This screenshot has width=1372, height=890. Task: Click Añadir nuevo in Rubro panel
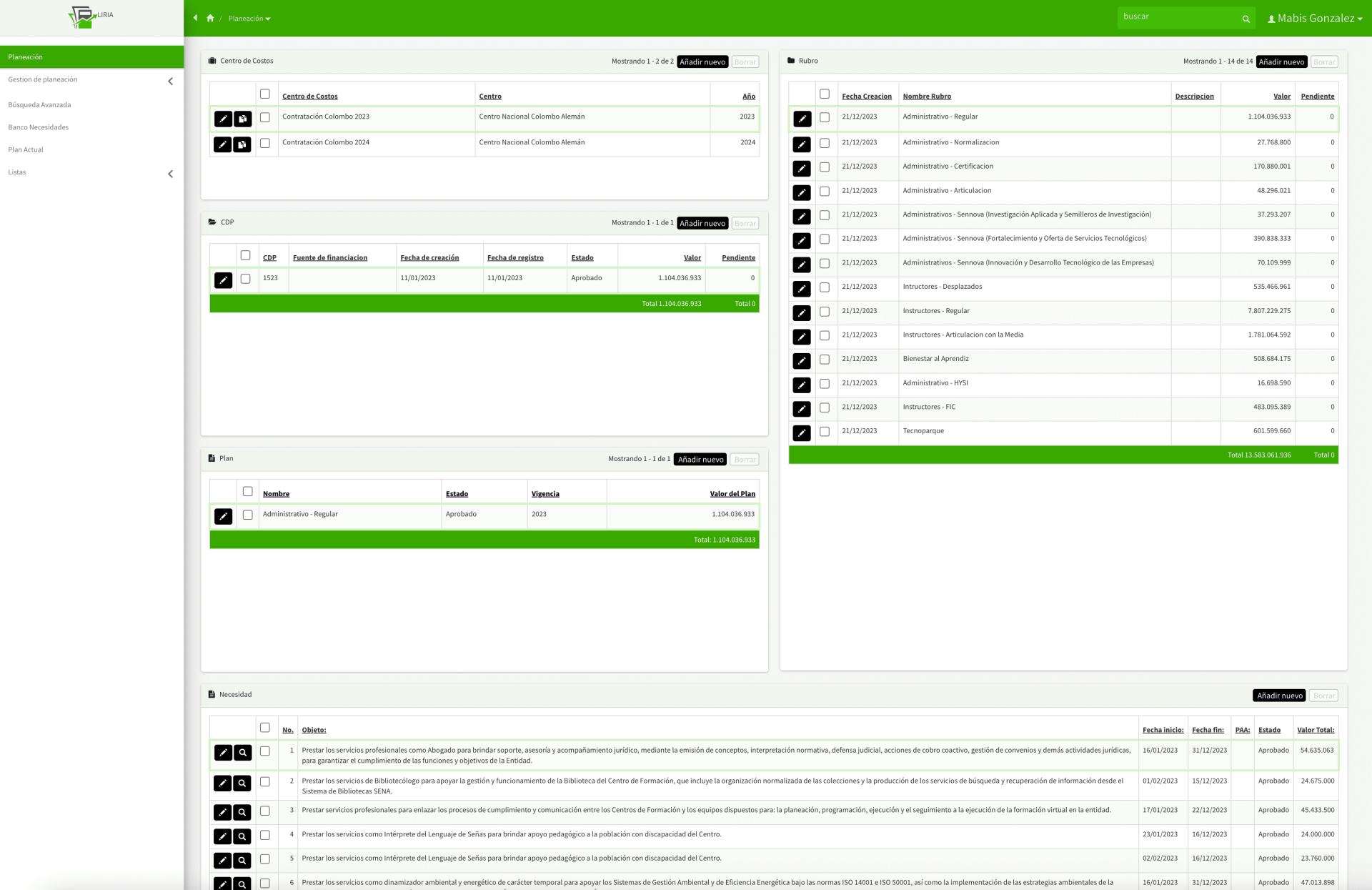pyautogui.click(x=1281, y=62)
